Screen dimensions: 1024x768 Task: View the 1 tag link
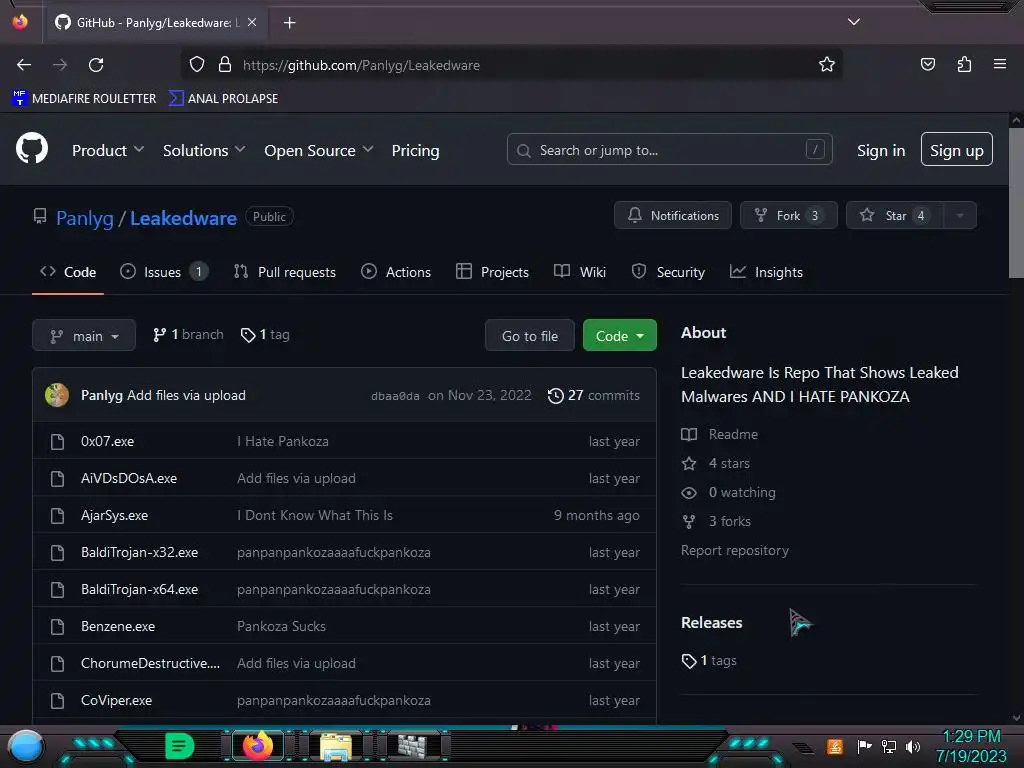pos(265,334)
